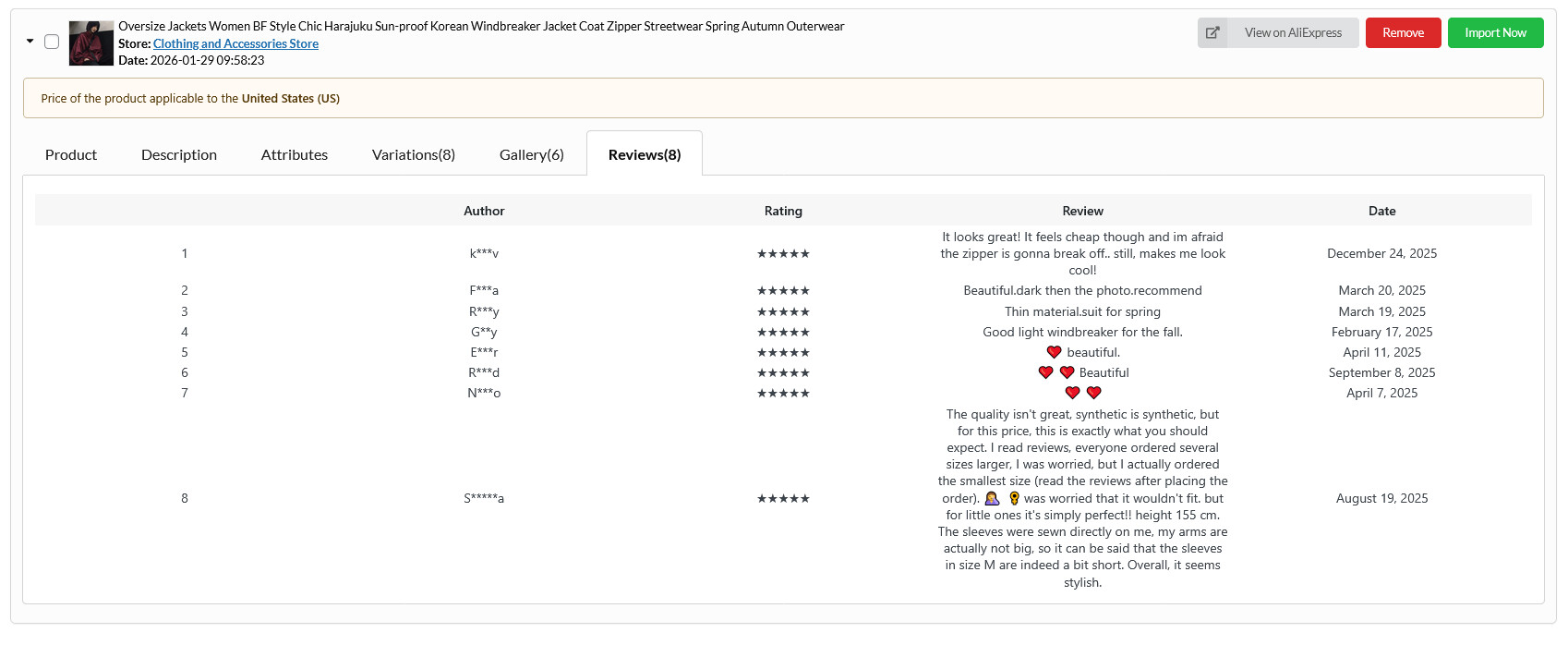This screenshot has height=645, width=1568.
Task: Click the five-star rating in k***v's review
Action: (x=783, y=254)
